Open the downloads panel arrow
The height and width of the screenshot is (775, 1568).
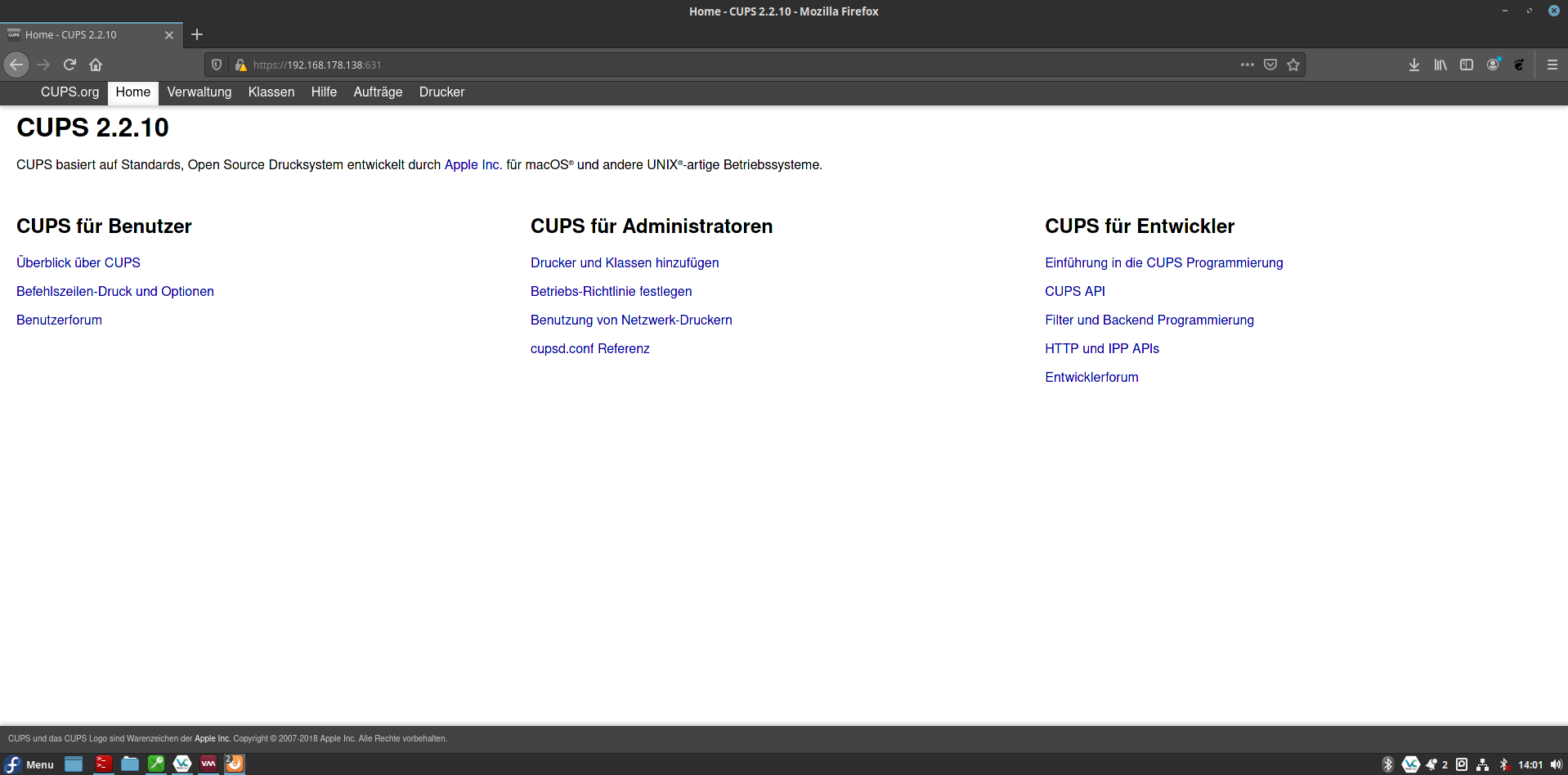[1414, 65]
